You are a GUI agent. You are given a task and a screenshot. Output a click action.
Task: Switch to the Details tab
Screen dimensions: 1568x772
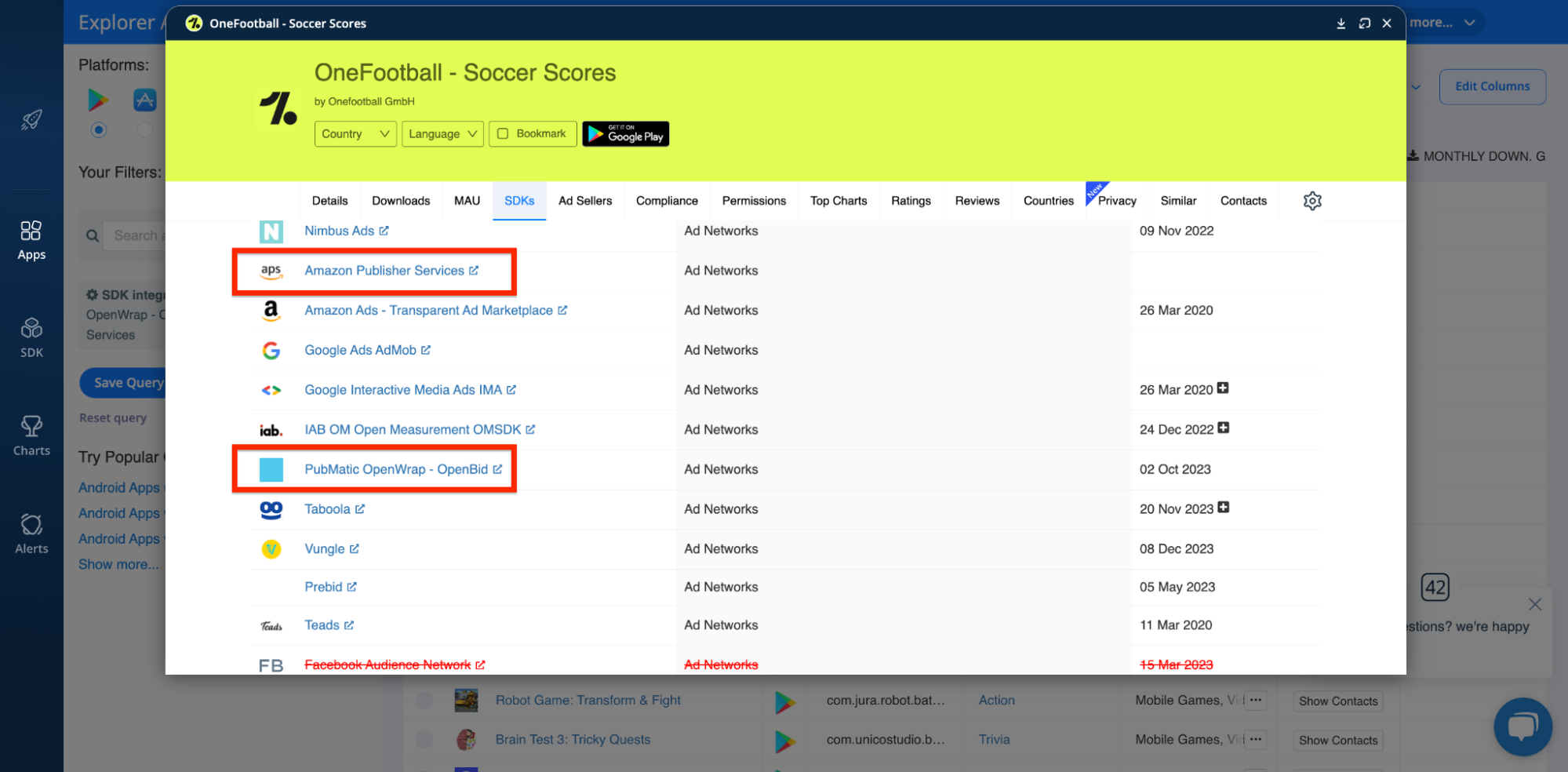pos(330,201)
